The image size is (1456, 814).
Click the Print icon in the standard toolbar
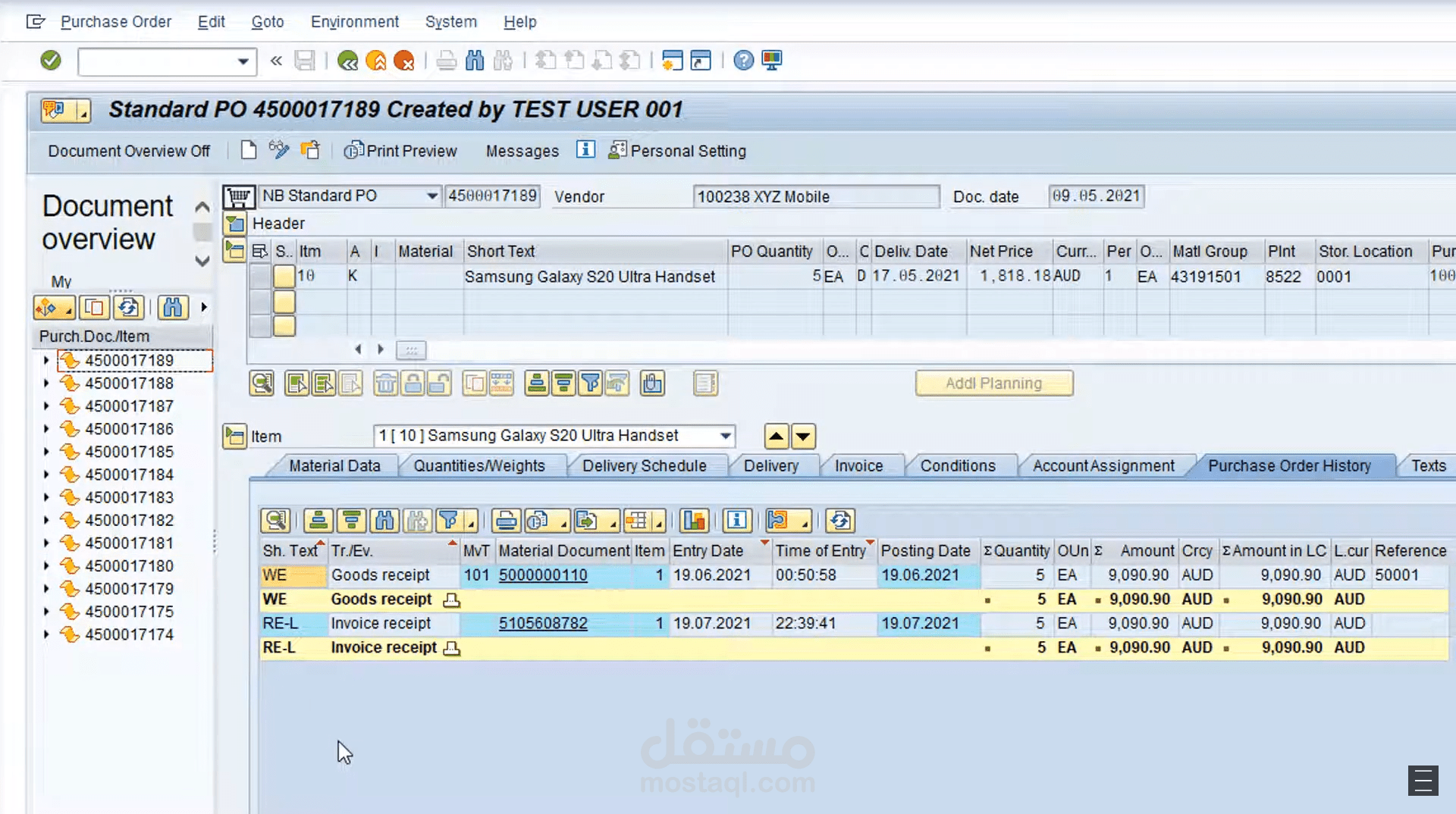(447, 60)
